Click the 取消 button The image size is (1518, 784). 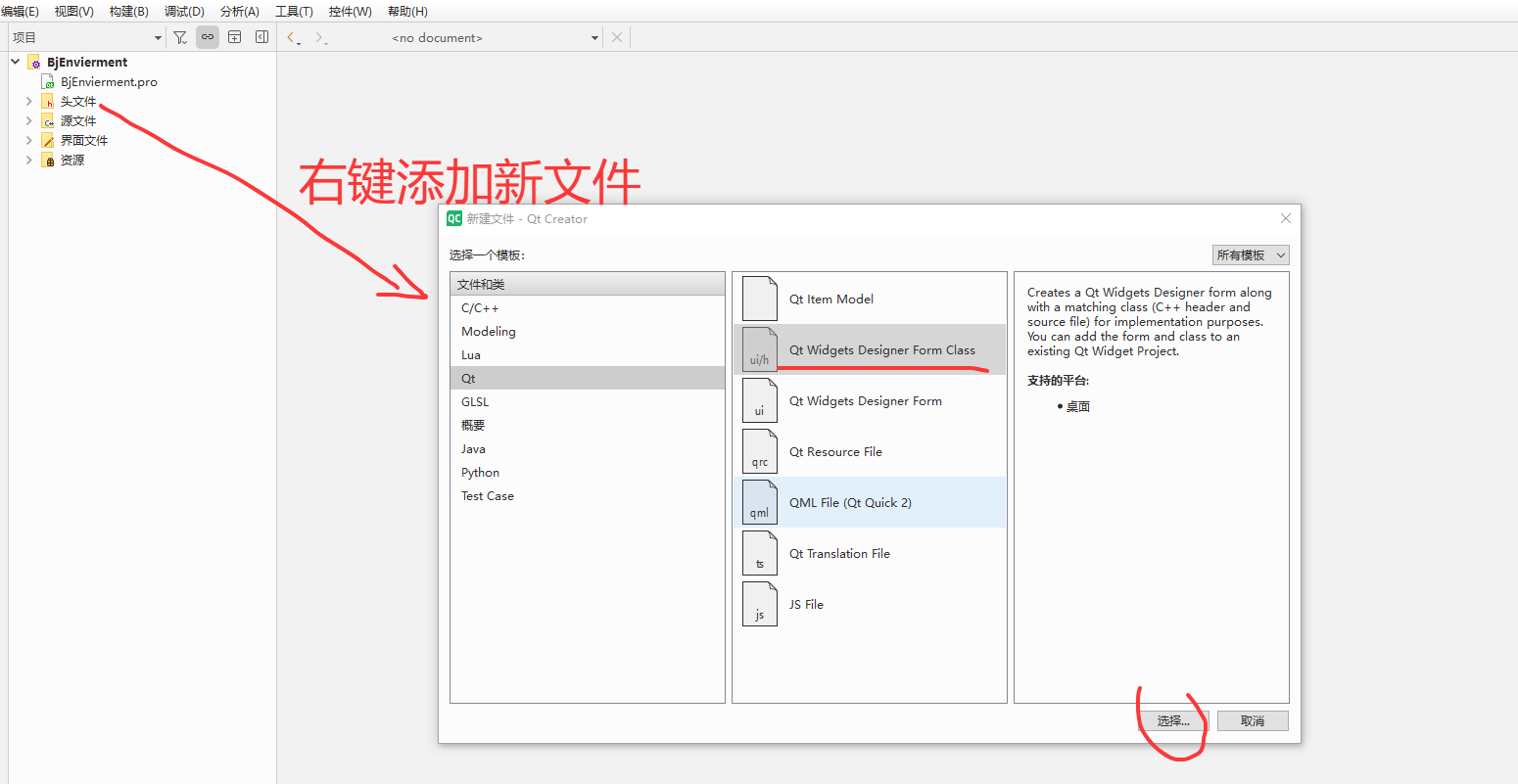(x=1253, y=720)
